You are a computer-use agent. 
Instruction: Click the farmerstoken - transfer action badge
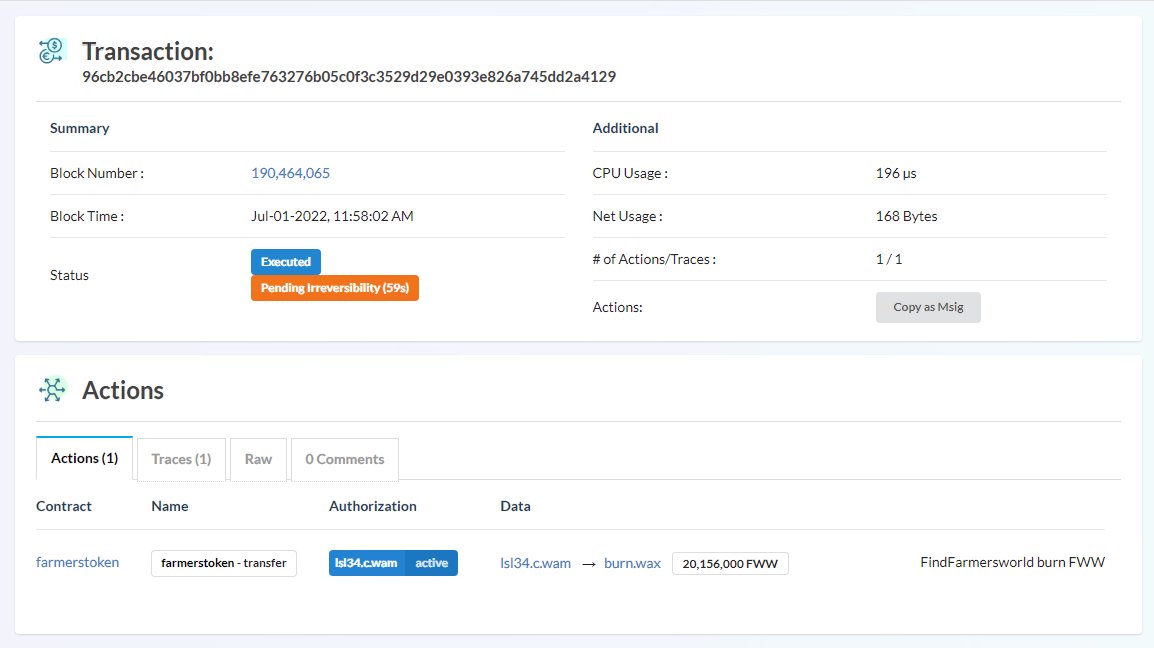coord(224,563)
